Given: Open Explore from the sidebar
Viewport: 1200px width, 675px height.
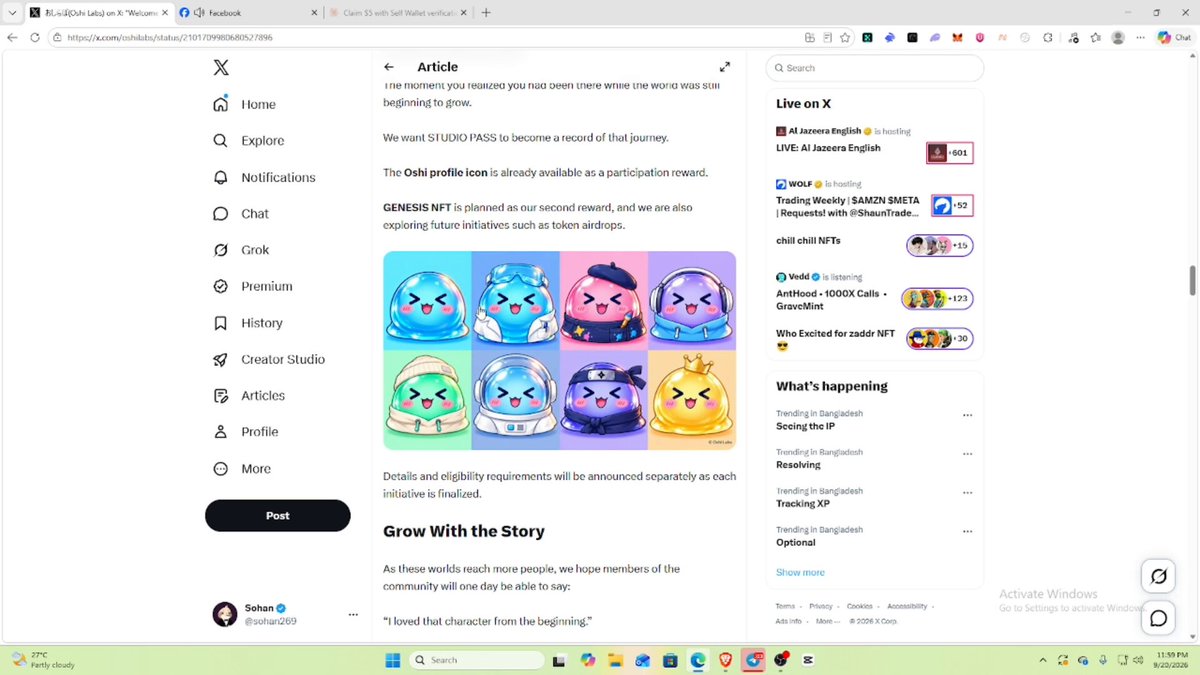Looking at the screenshot, I should tap(249, 141).
